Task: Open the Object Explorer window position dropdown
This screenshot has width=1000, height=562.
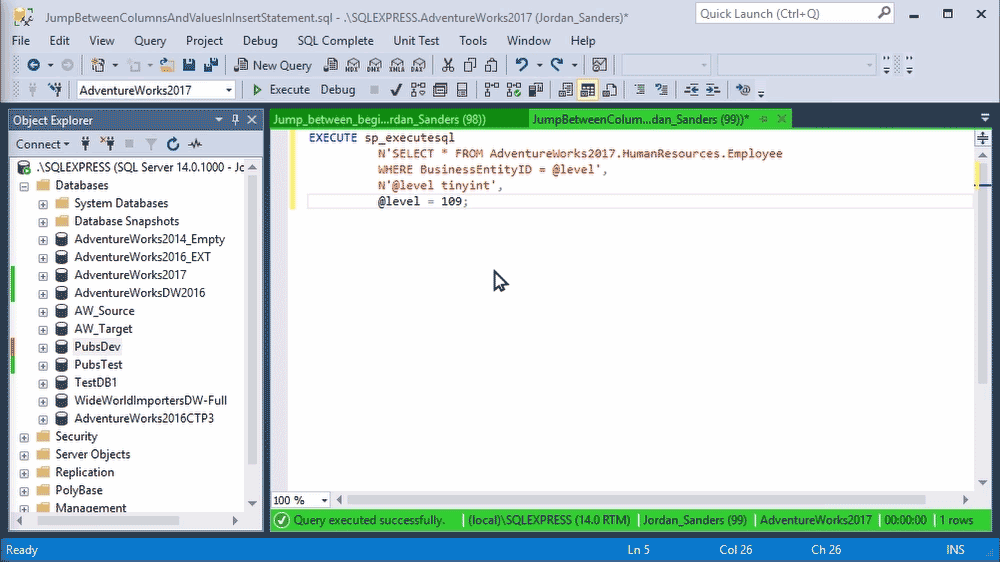Action: click(x=219, y=120)
